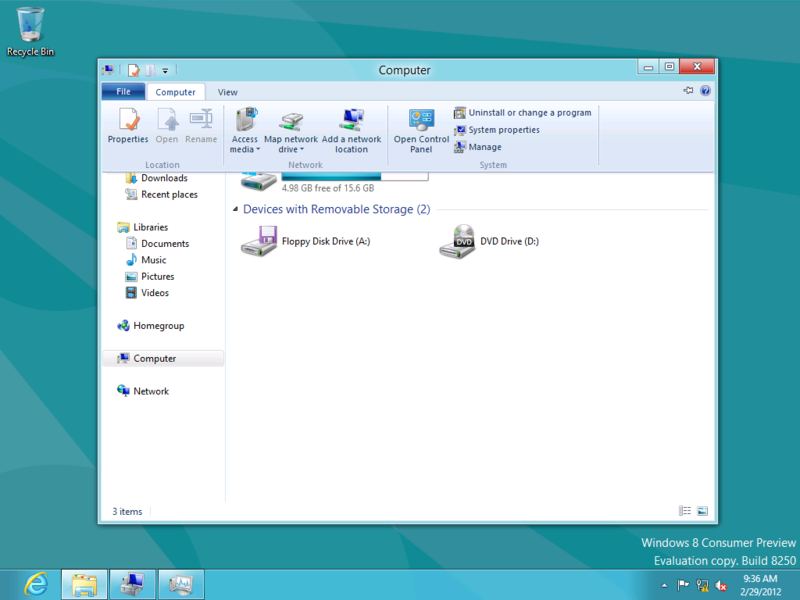This screenshot has width=800, height=600.
Task: Collapse the Devices with Removable Storage section
Action: 234,209
